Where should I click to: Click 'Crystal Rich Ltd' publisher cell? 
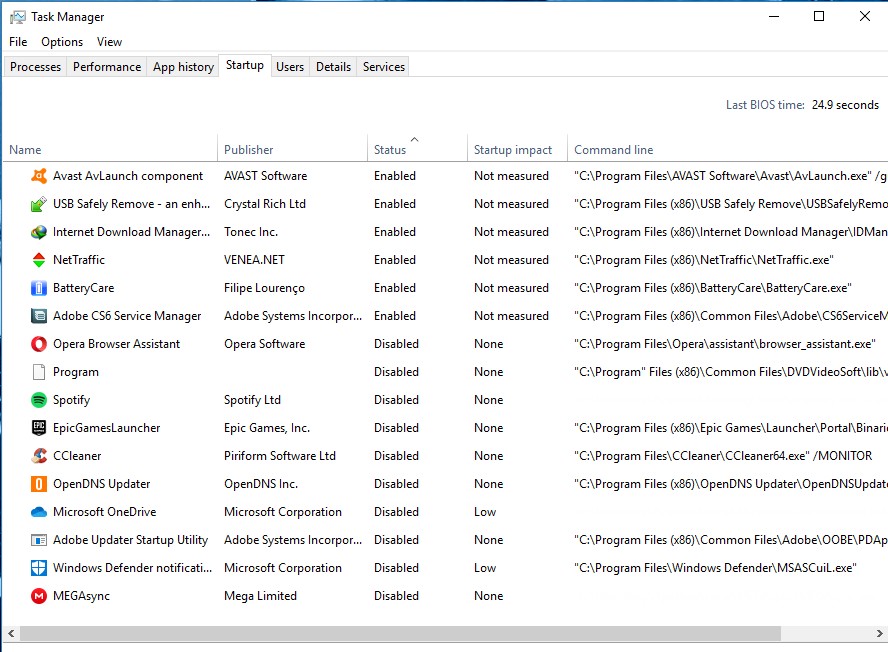[x=264, y=204]
